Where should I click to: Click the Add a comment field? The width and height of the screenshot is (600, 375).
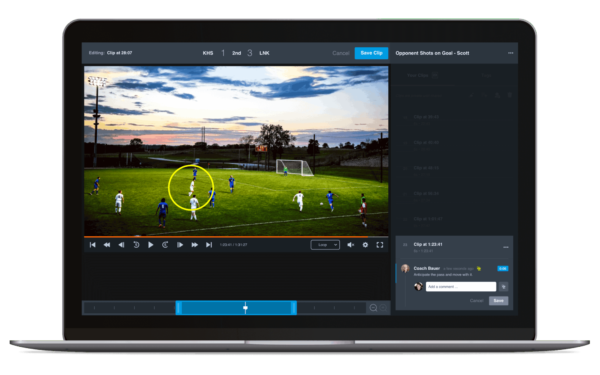461,287
